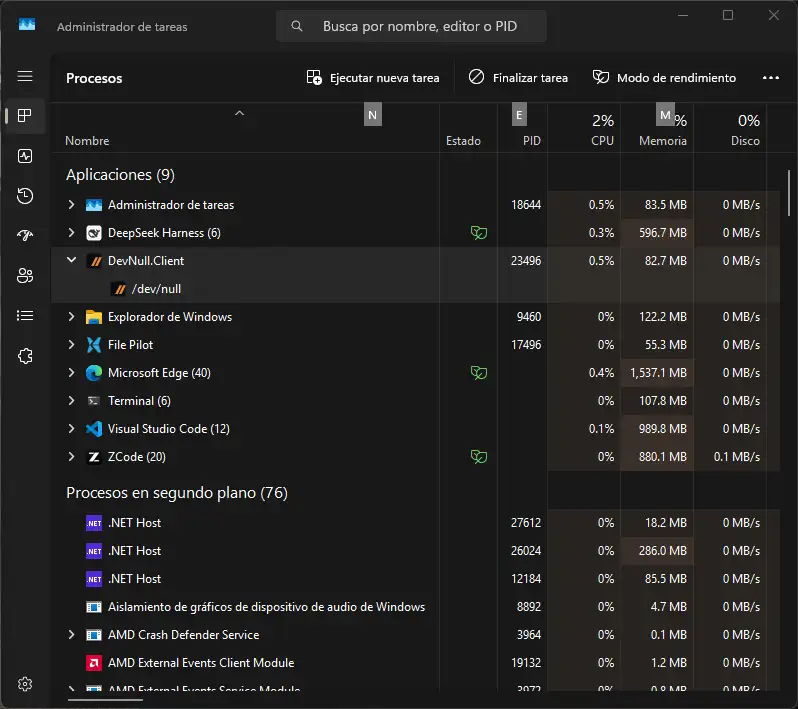798x709 pixels.
Task: Click the vertical scrollbar thumb
Action: click(789, 193)
